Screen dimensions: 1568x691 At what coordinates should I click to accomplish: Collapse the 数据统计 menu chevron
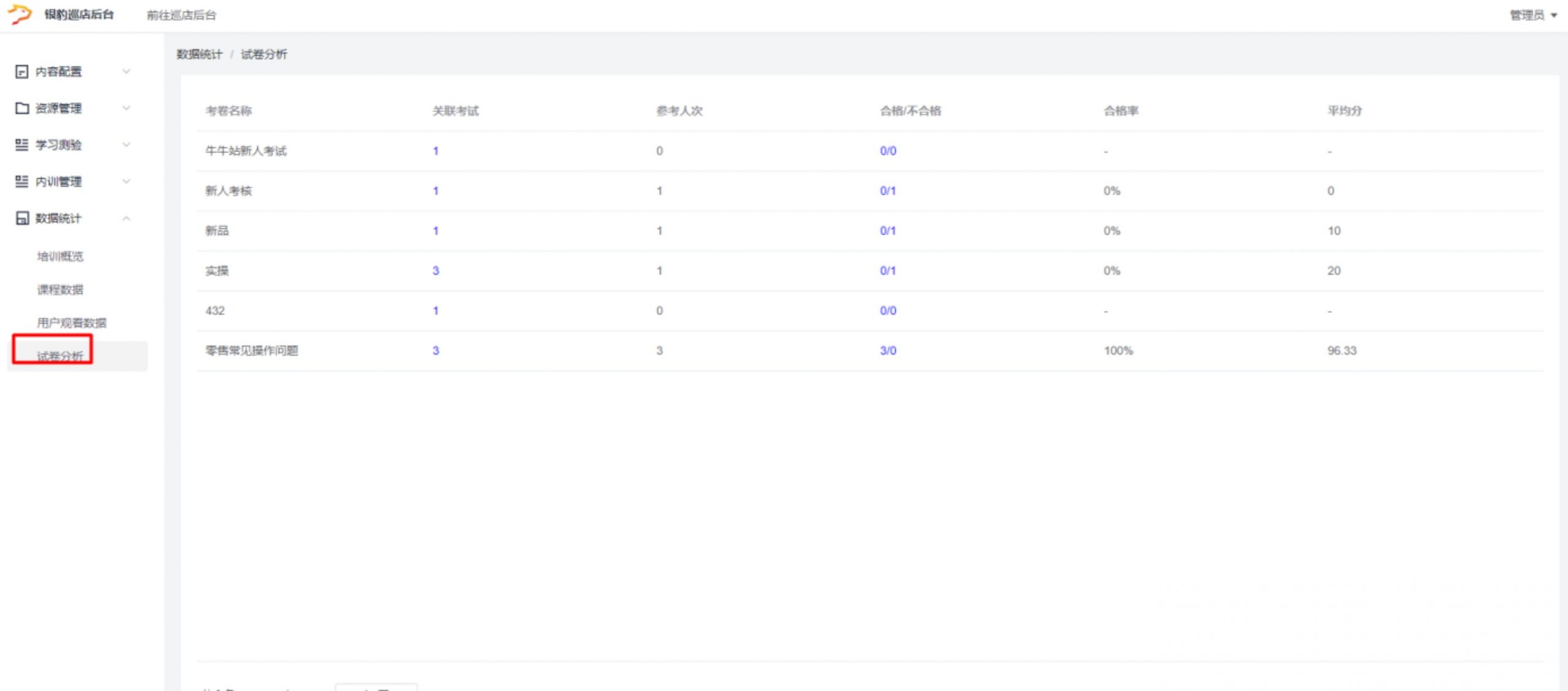126,219
